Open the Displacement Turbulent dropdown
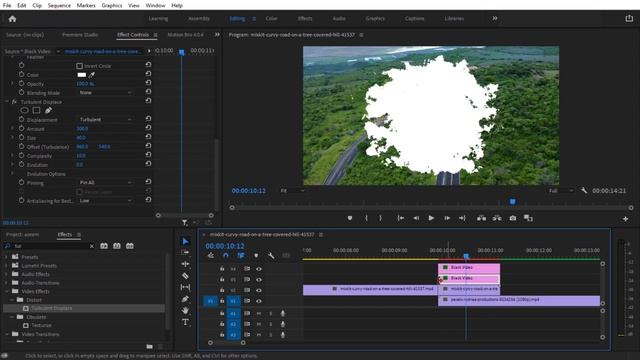 point(105,120)
